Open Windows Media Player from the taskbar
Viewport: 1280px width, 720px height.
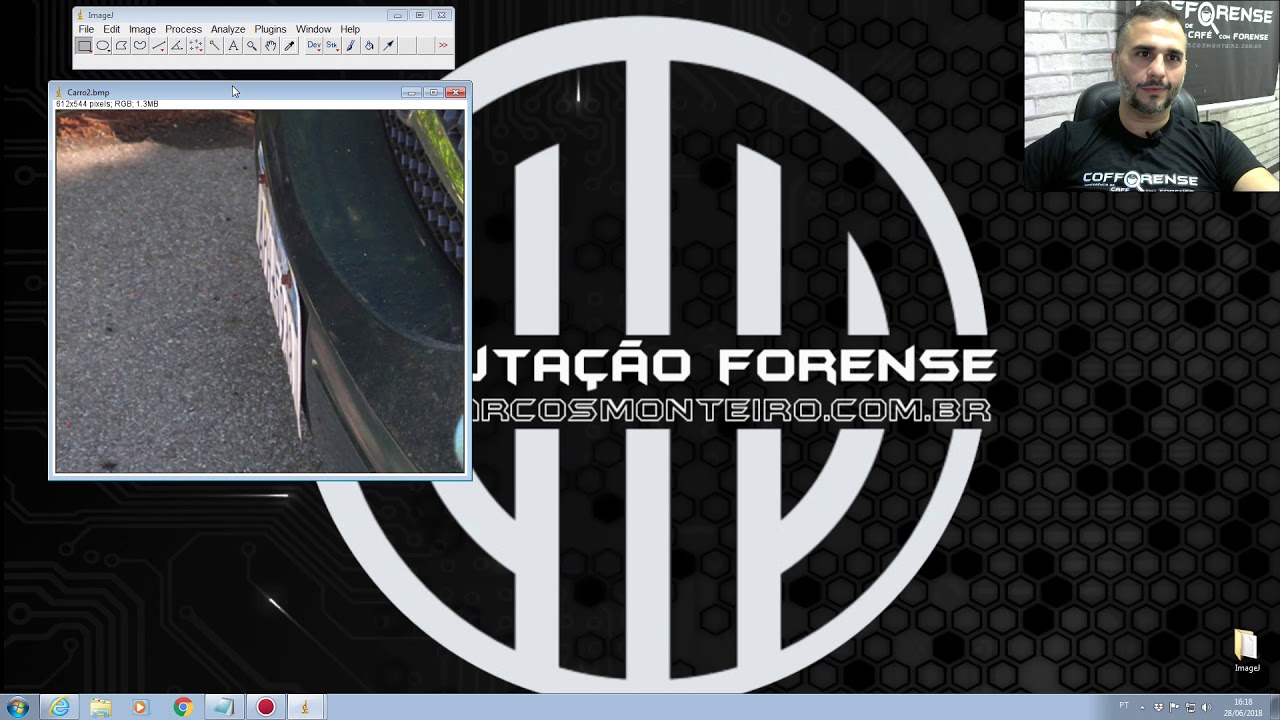[140, 707]
